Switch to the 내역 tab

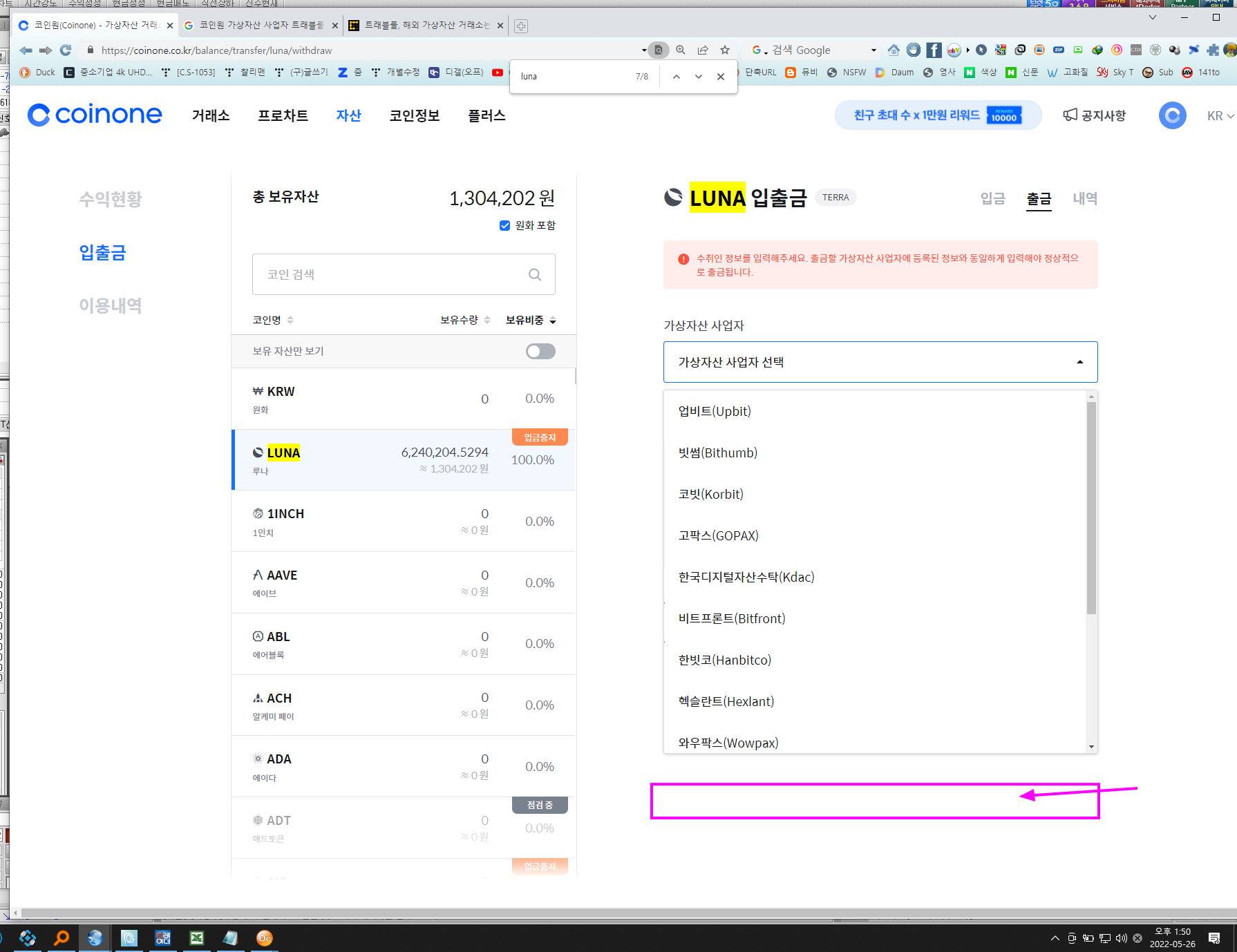[1085, 198]
